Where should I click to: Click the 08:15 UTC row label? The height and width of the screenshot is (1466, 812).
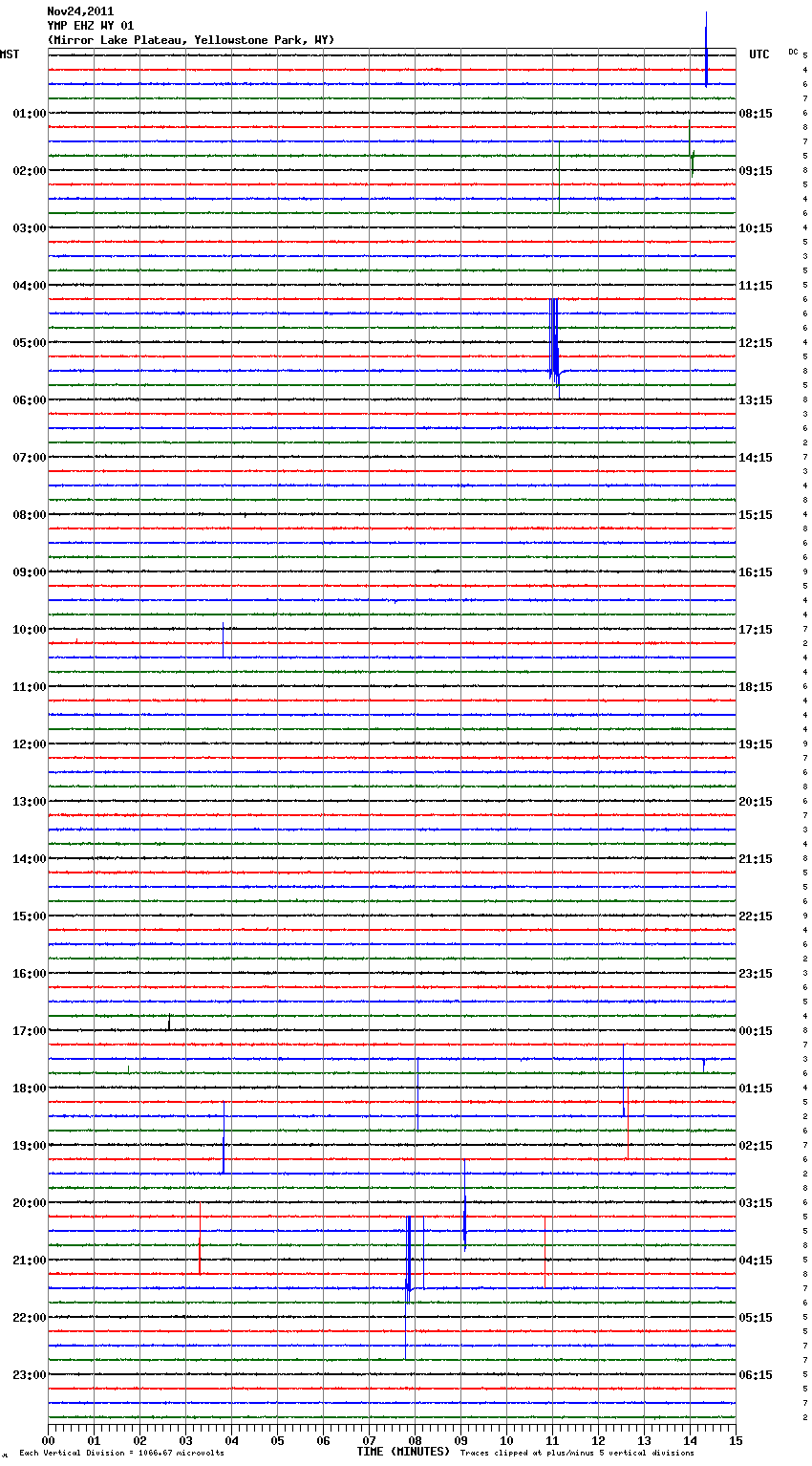coord(756,114)
